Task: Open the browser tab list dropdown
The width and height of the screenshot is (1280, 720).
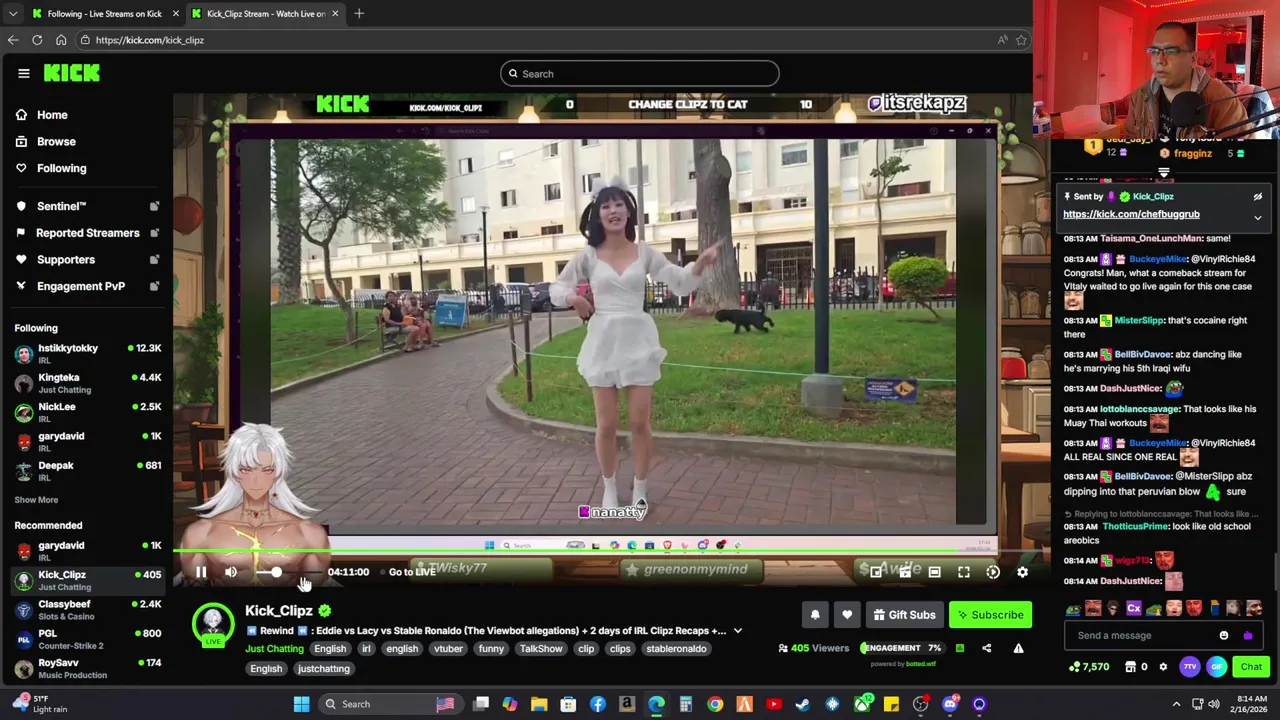Action: click(12, 14)
